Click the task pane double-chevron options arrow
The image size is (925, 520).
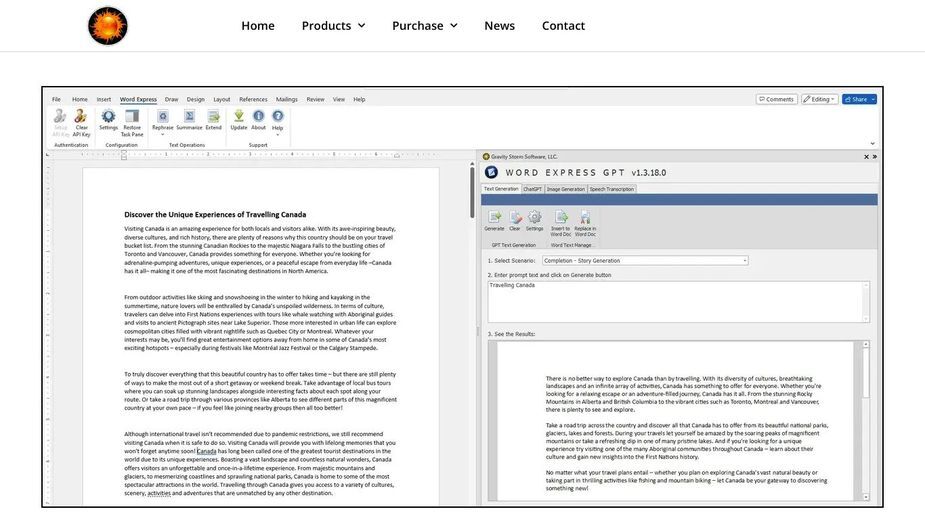874,157
